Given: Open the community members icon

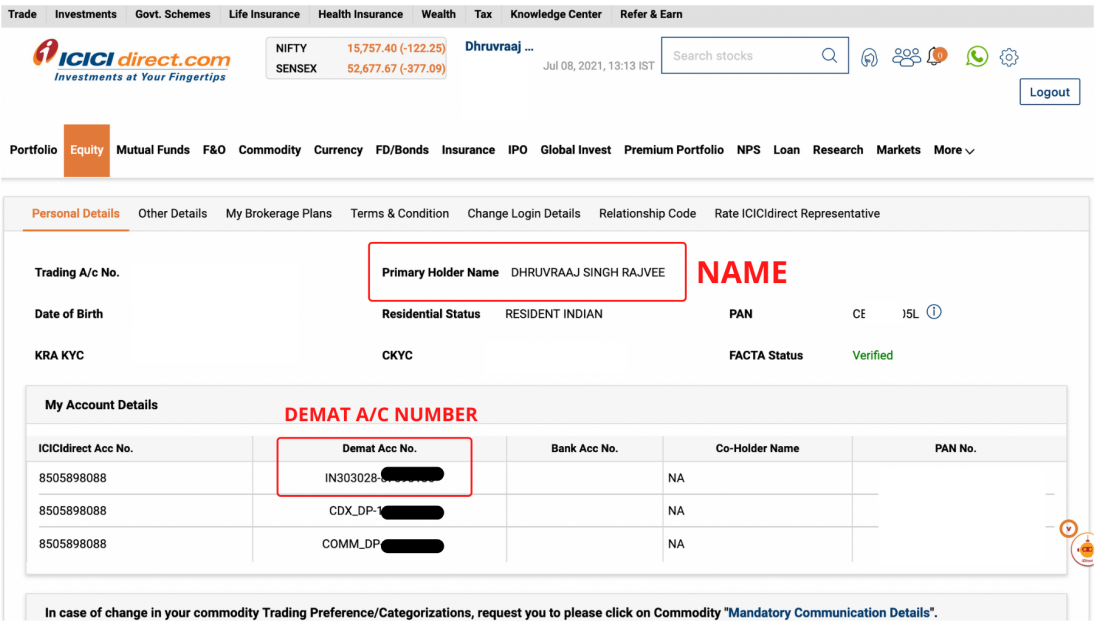Looking at the screenshot, I should [x=906, y=57].
